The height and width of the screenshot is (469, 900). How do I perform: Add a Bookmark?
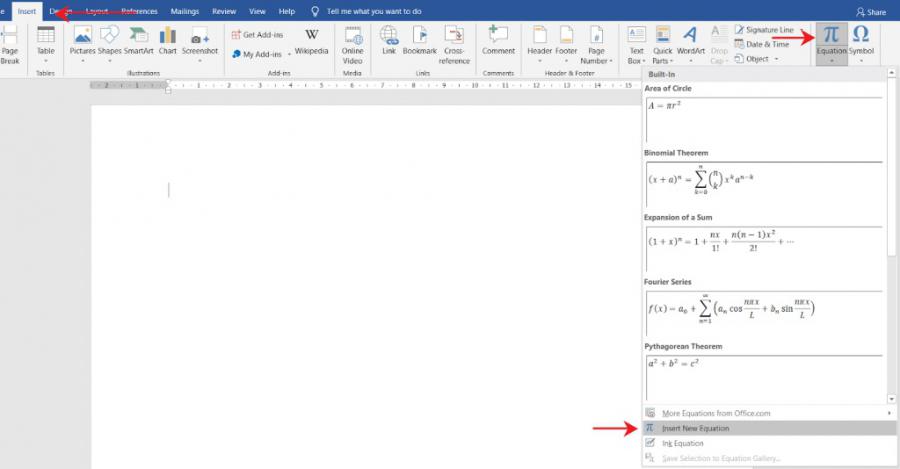point(420,41)
